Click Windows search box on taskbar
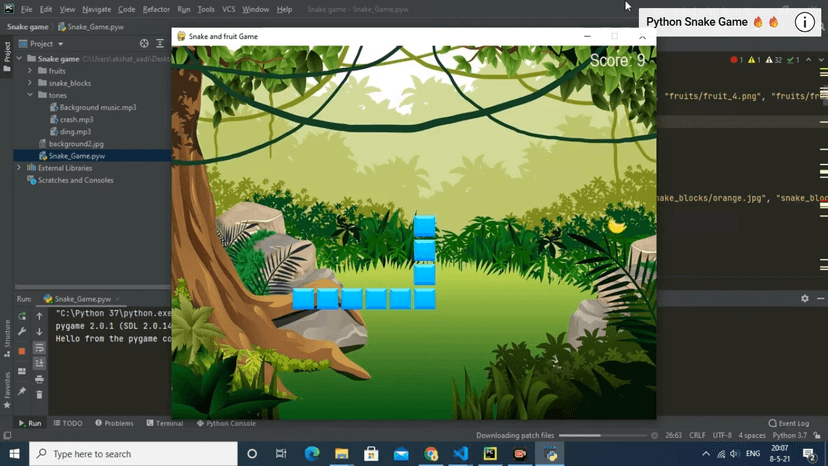Viewport: 828px width, 466px height. click(x=133, y=454)
